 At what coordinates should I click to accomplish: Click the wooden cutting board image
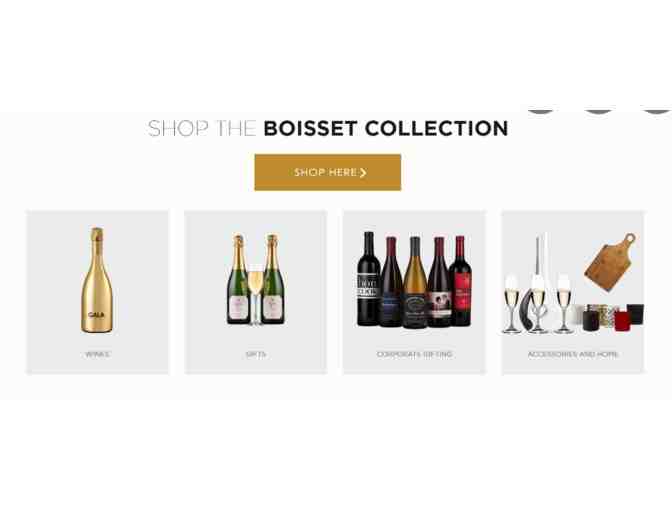(x=609, y=262)
